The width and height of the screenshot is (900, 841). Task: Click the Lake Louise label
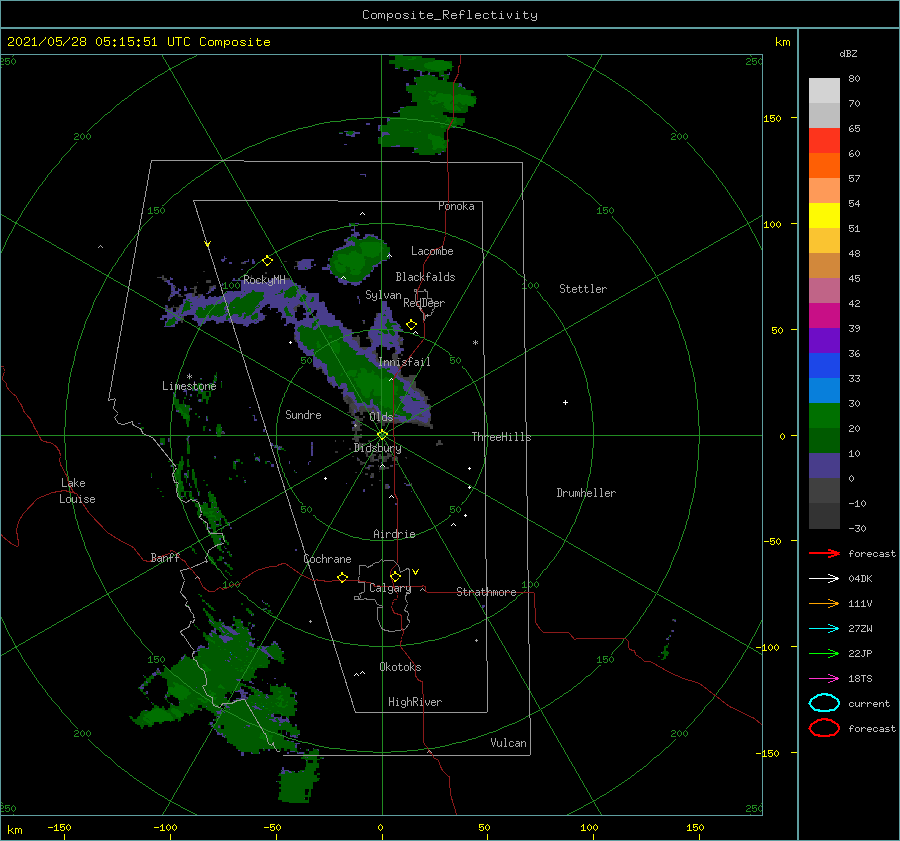77,491
